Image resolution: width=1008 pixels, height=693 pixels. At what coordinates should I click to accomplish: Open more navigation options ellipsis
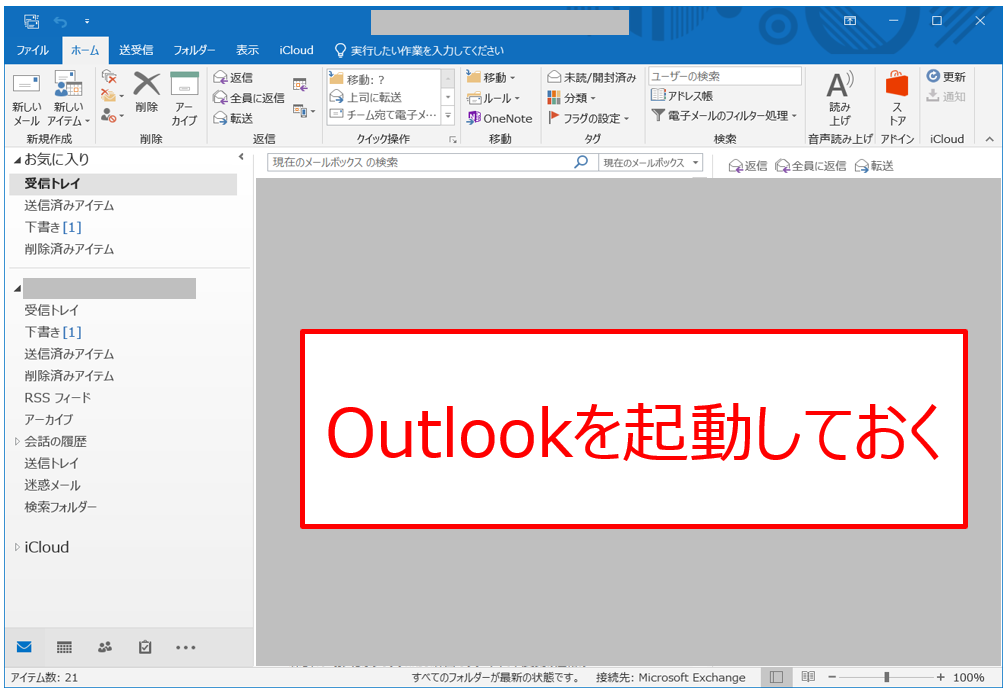coord(186,647)
